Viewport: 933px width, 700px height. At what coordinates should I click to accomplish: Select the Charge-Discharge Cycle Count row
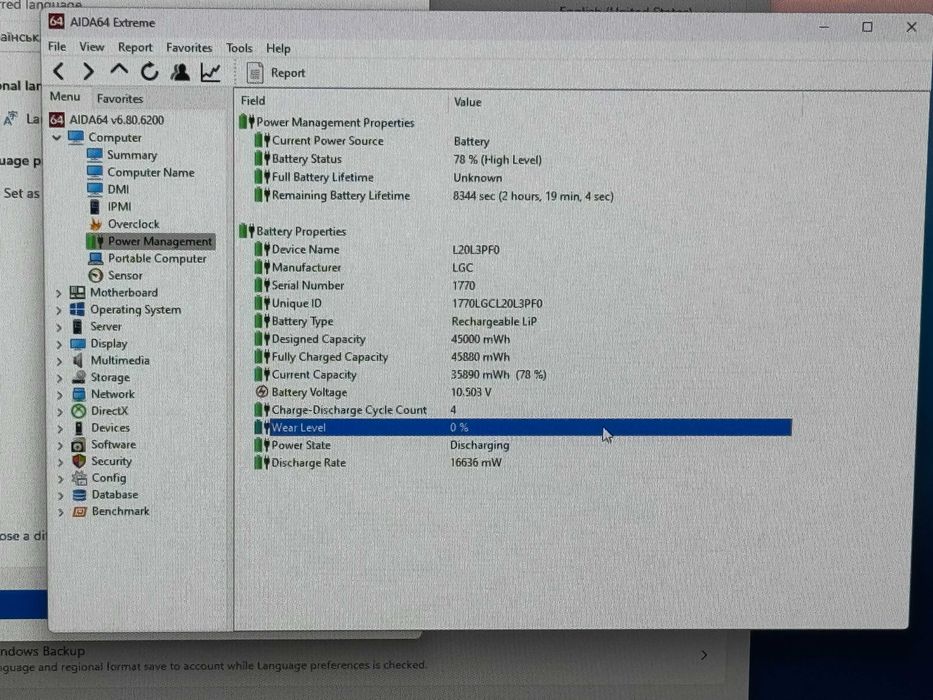coord(522,410)
